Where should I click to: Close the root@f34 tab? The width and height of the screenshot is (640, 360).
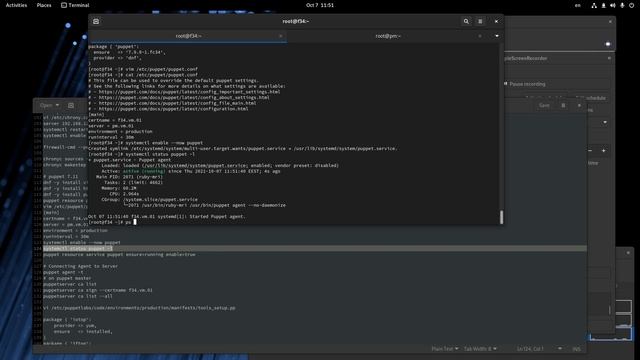280,36
